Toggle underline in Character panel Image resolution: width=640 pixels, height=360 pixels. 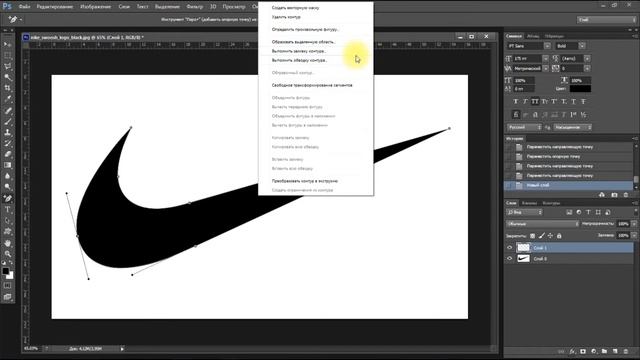[573, 101]
